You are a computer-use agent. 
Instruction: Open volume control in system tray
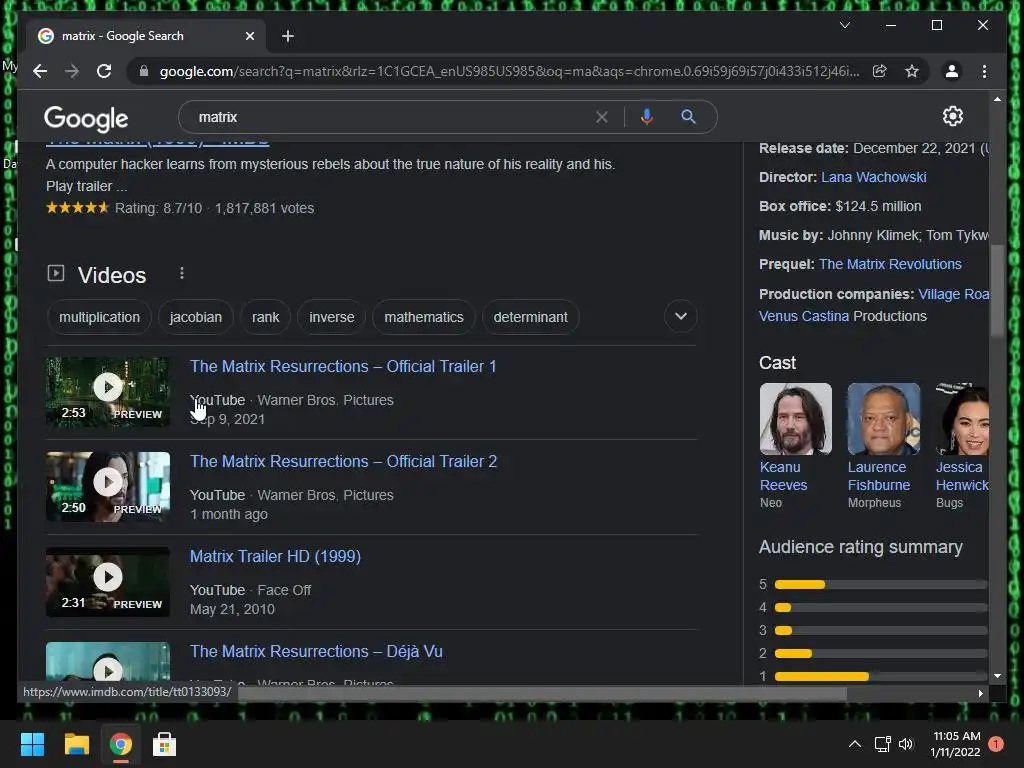click(x=906, y=744)
